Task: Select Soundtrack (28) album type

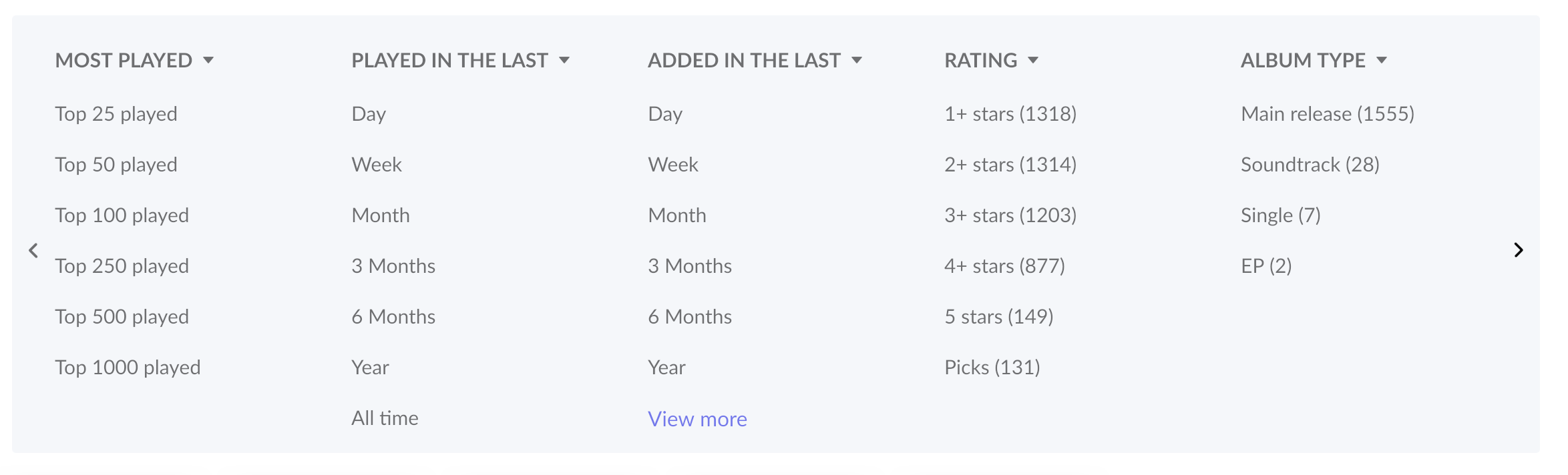Action: point(1310,165)
